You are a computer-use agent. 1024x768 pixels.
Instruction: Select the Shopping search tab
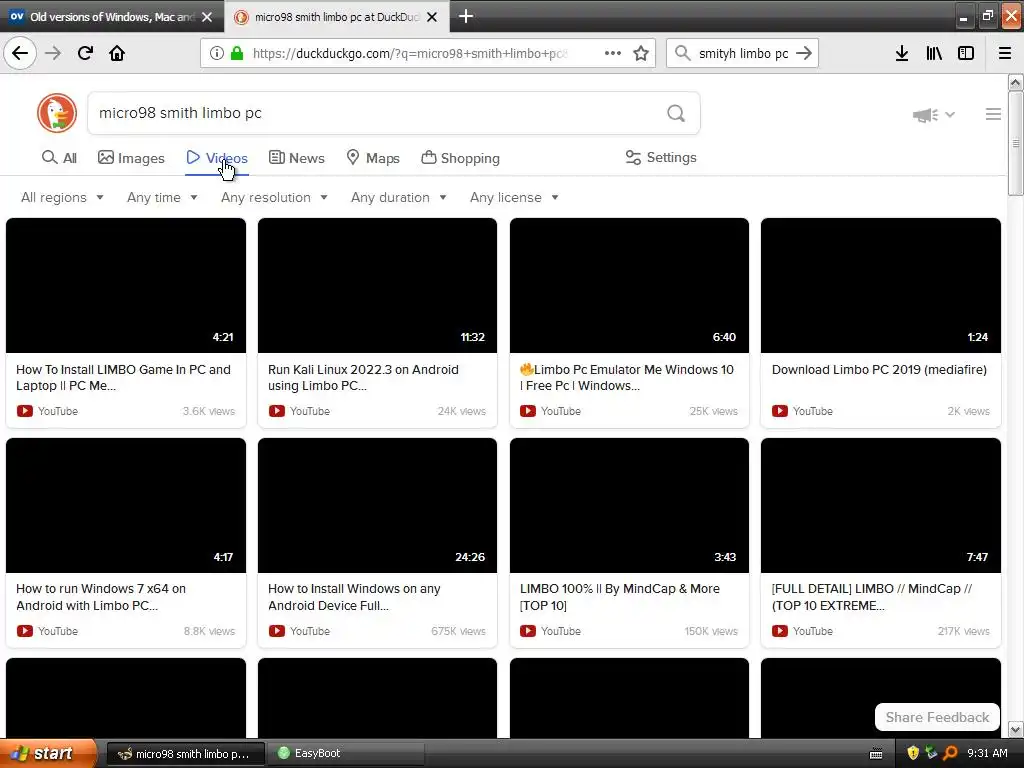(460, 158)
